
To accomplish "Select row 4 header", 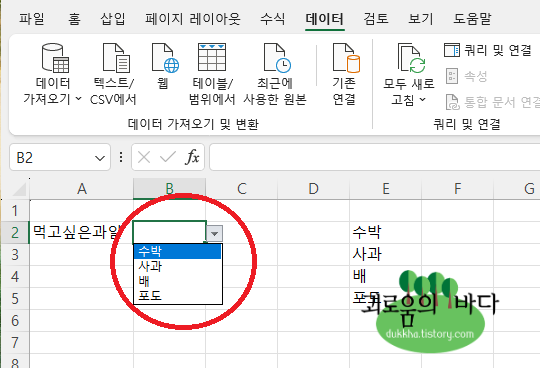I will 15,277.
